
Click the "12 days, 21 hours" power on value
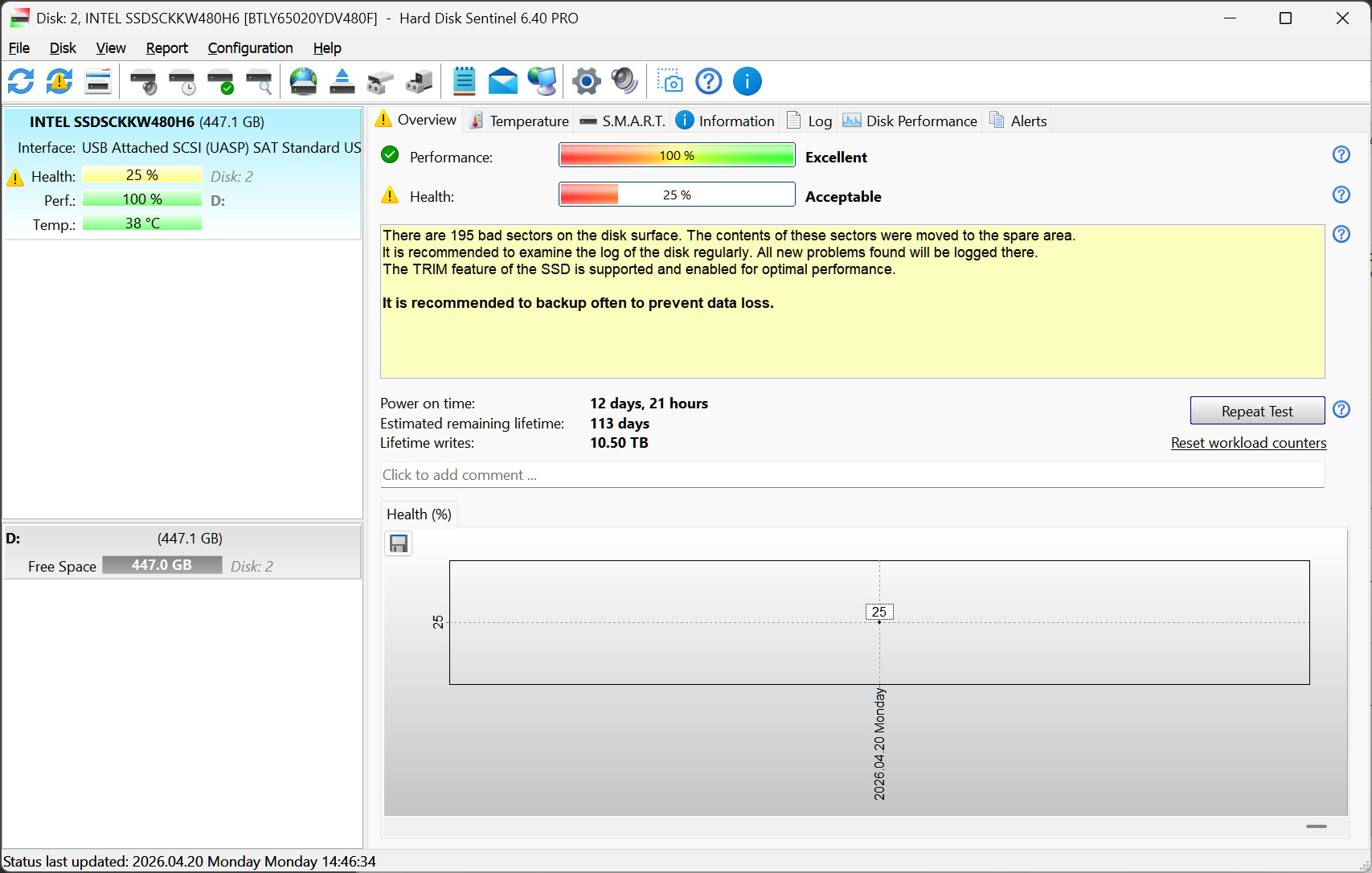[x=649, y=404]
